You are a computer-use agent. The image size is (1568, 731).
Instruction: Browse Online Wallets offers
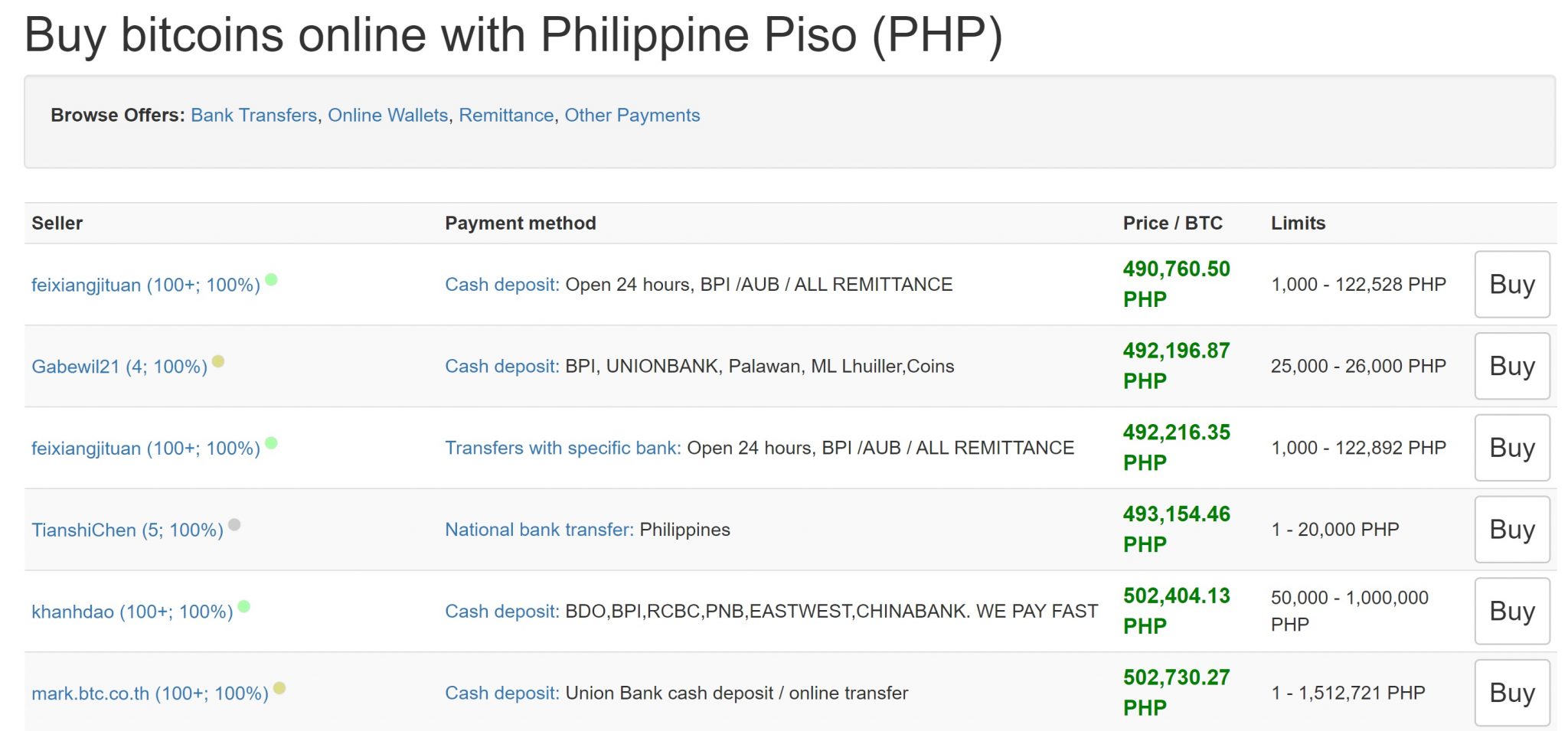(x=387, y=115)
